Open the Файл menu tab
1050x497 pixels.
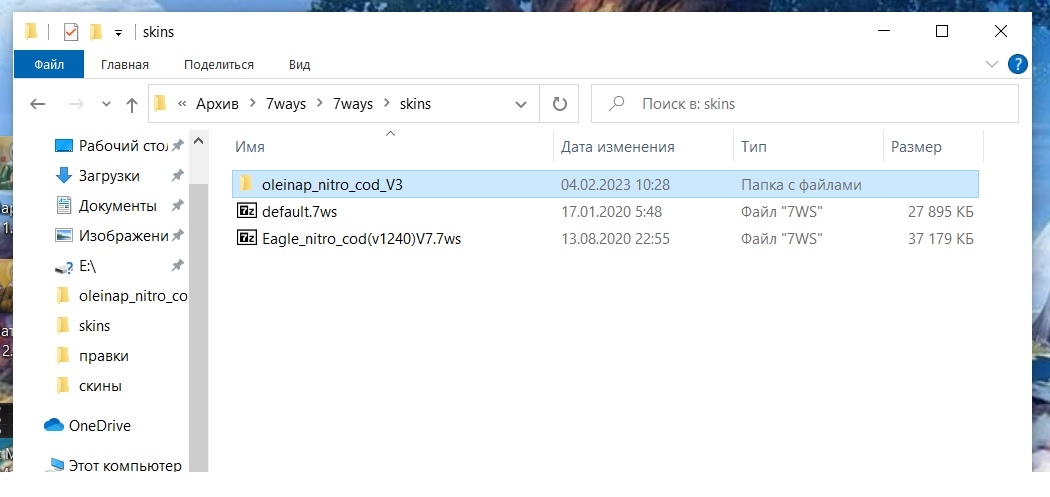pyautogui.click(x=49, y=65)
